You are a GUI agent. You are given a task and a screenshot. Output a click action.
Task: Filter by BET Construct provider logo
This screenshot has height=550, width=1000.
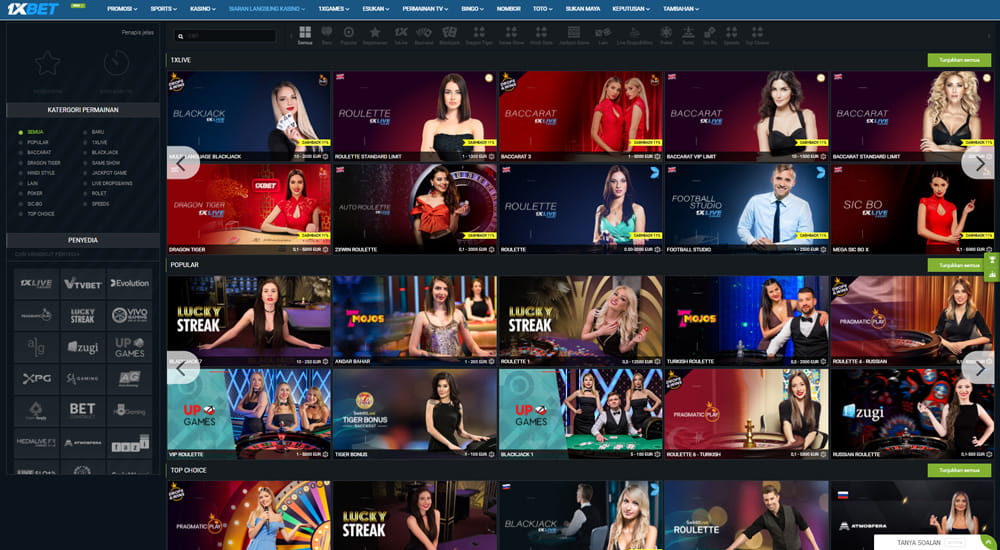click(x=83, y=410)
